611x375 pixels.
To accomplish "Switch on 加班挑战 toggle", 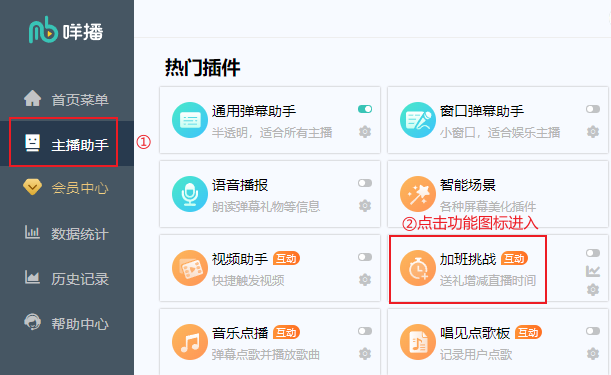I will coord(593,253).
